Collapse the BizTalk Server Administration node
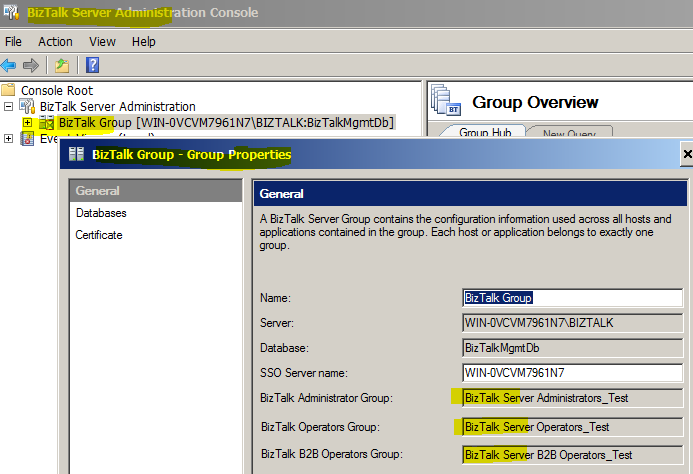The width and height of the screenshot is (693, 474). (x=8, y=107)
